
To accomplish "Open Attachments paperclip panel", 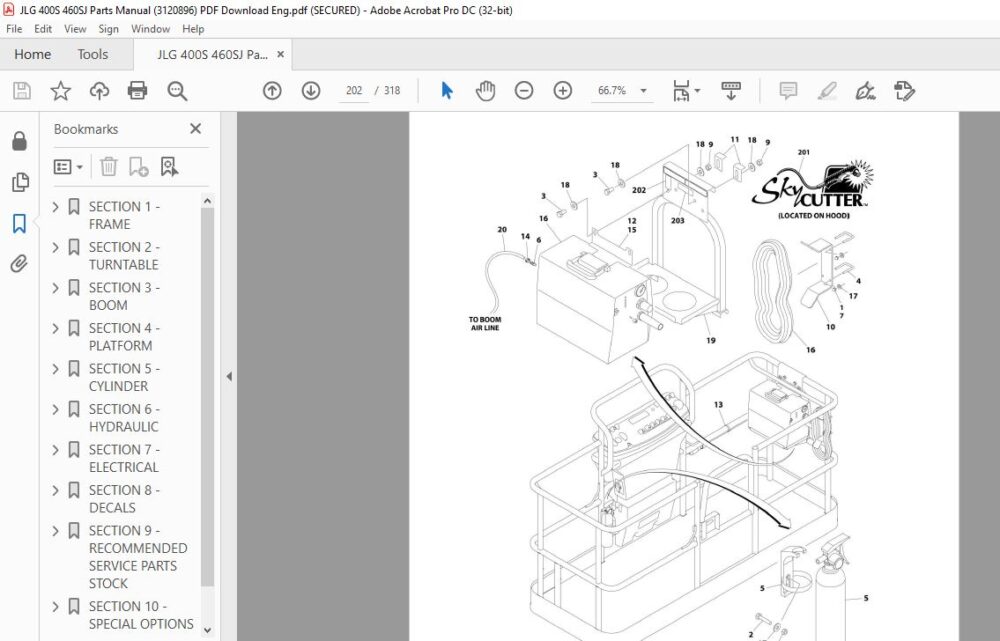I will pos(19,263).
